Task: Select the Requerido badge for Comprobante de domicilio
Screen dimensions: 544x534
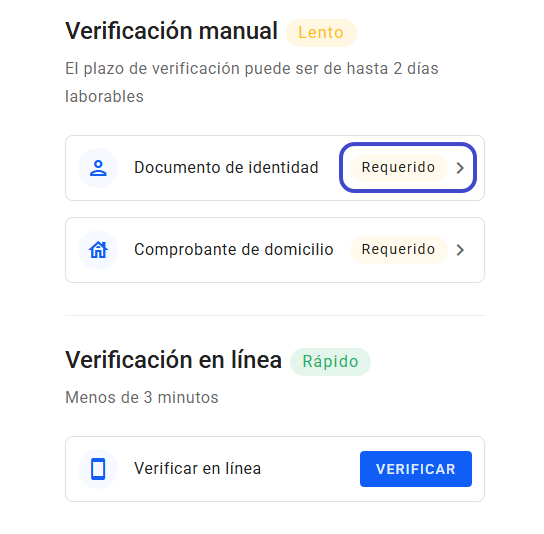Action: coord(399,249)
